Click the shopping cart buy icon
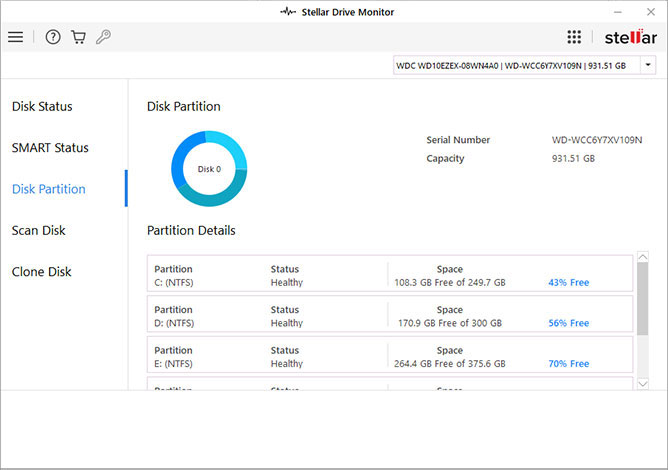 [78, 37]
